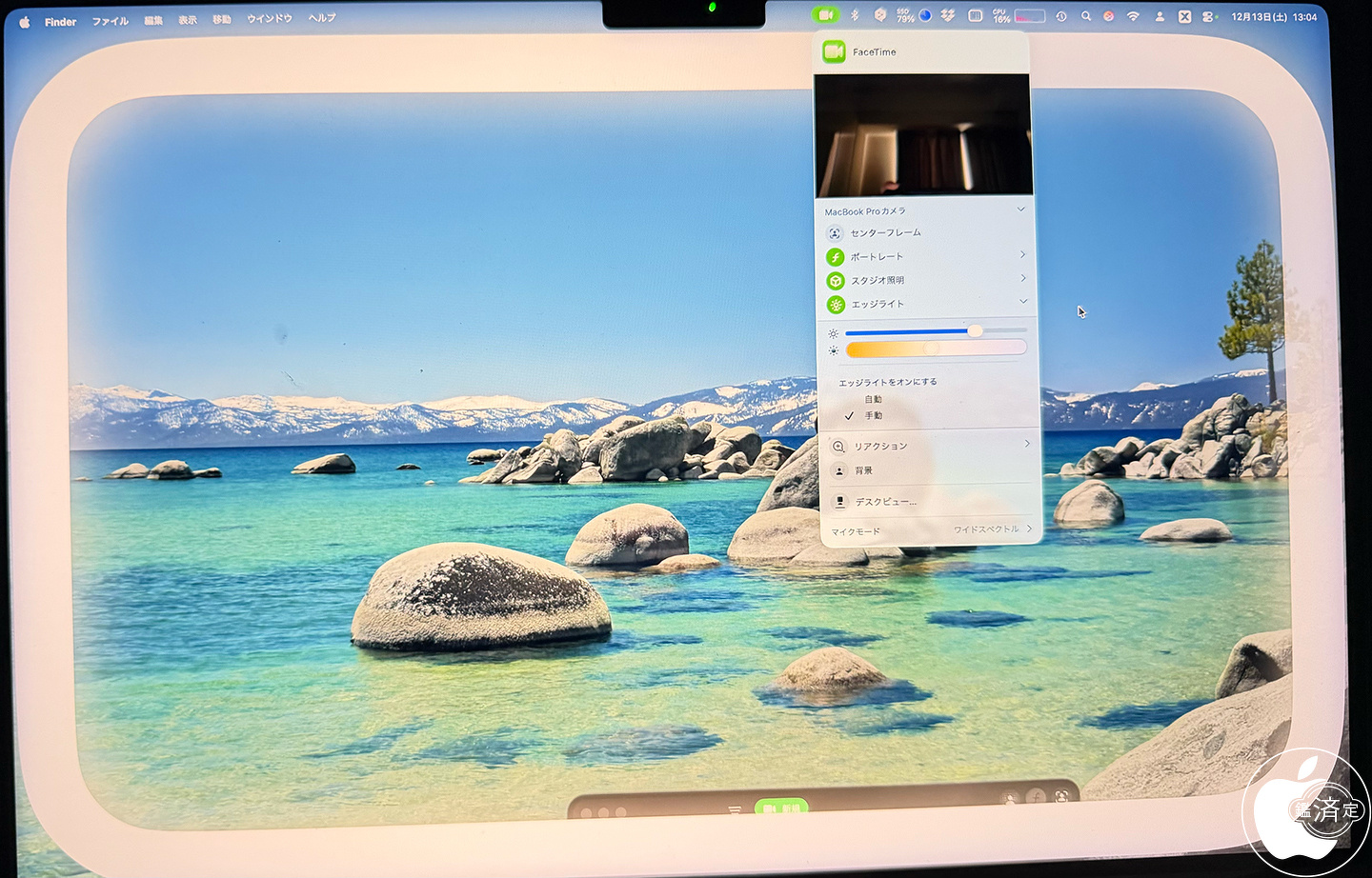The image size is (1372, 878).
Task: Open the ファイル (File) menu
Action: pyautogui.click(x=110, y=21)
